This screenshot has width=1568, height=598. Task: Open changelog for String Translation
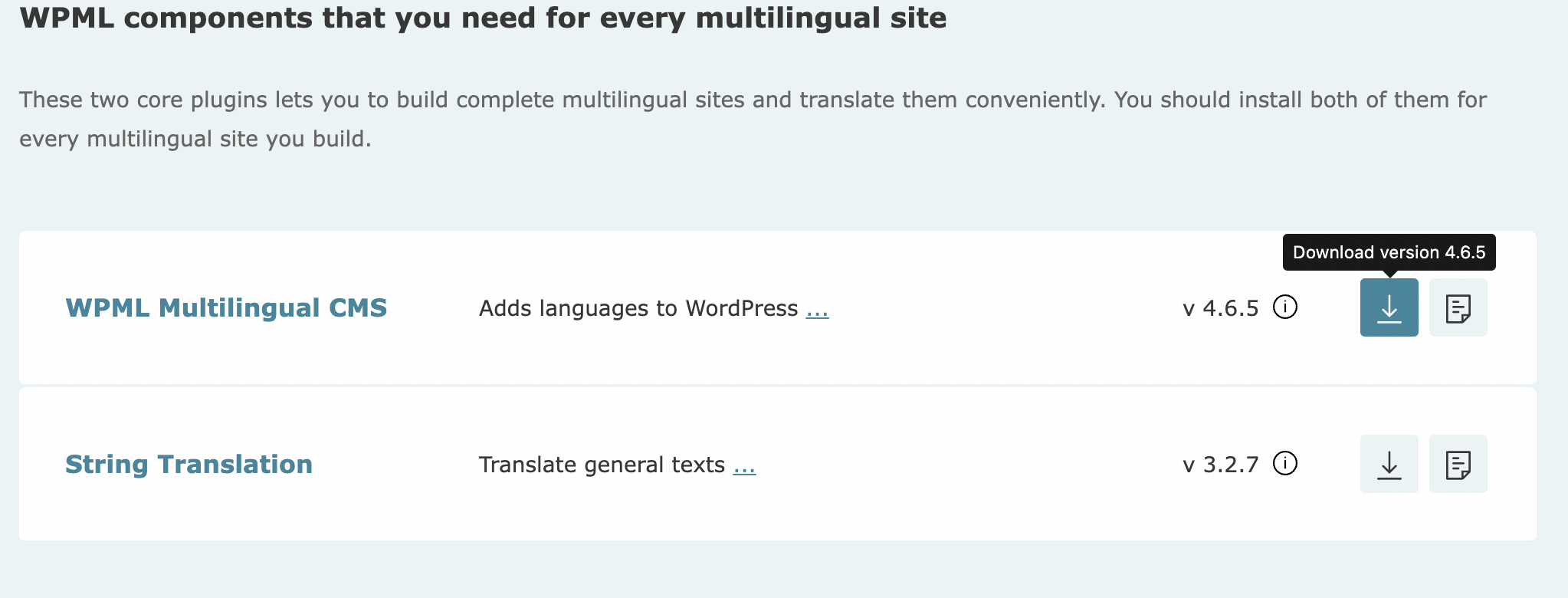[x=1458, y=464]
